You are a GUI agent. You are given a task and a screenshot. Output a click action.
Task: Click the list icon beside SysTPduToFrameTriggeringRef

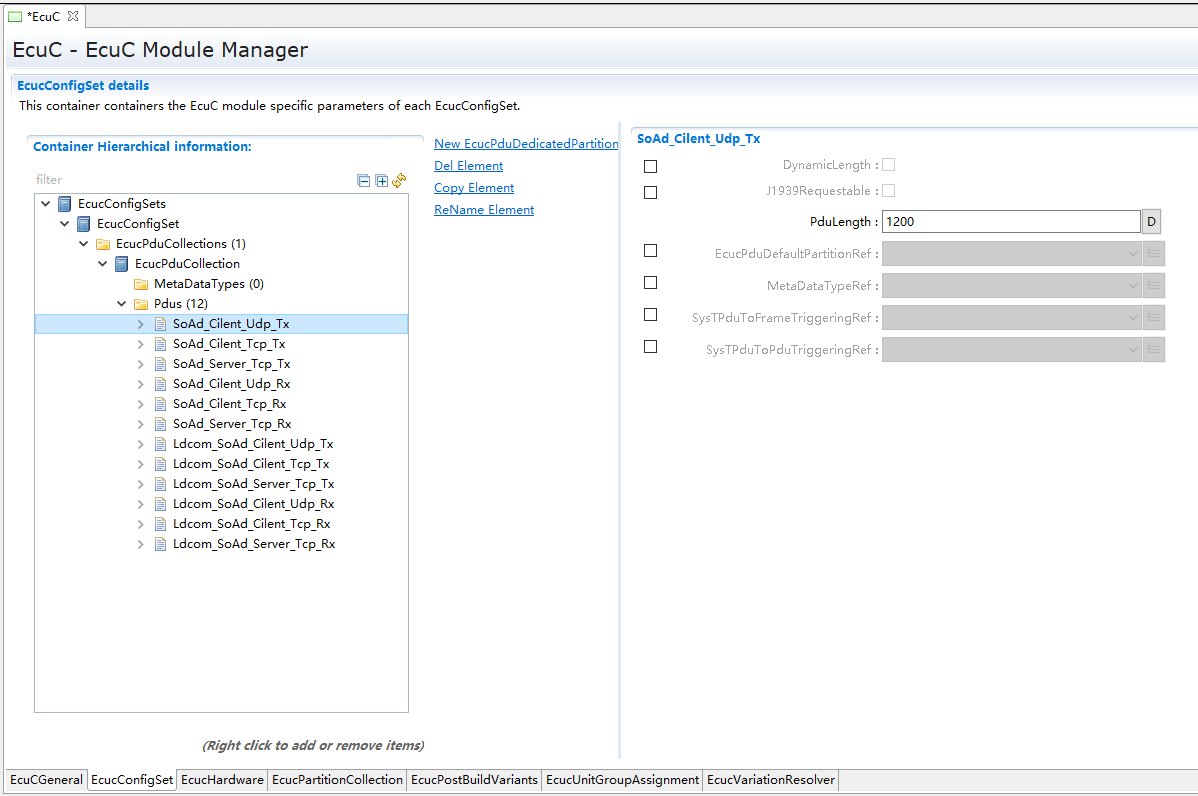click(1154, 318)
